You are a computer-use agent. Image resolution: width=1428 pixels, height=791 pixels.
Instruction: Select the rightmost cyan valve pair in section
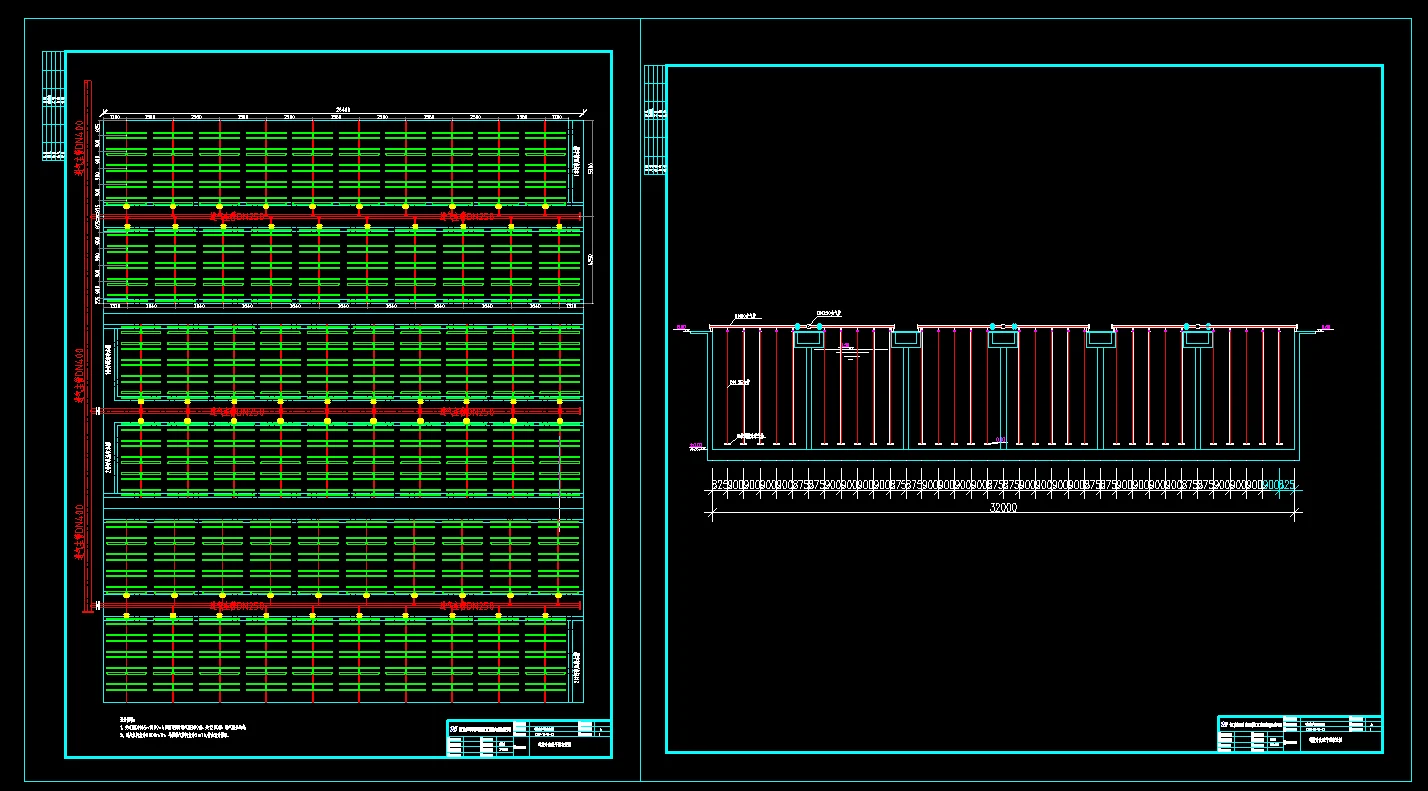pos(1197,327)
